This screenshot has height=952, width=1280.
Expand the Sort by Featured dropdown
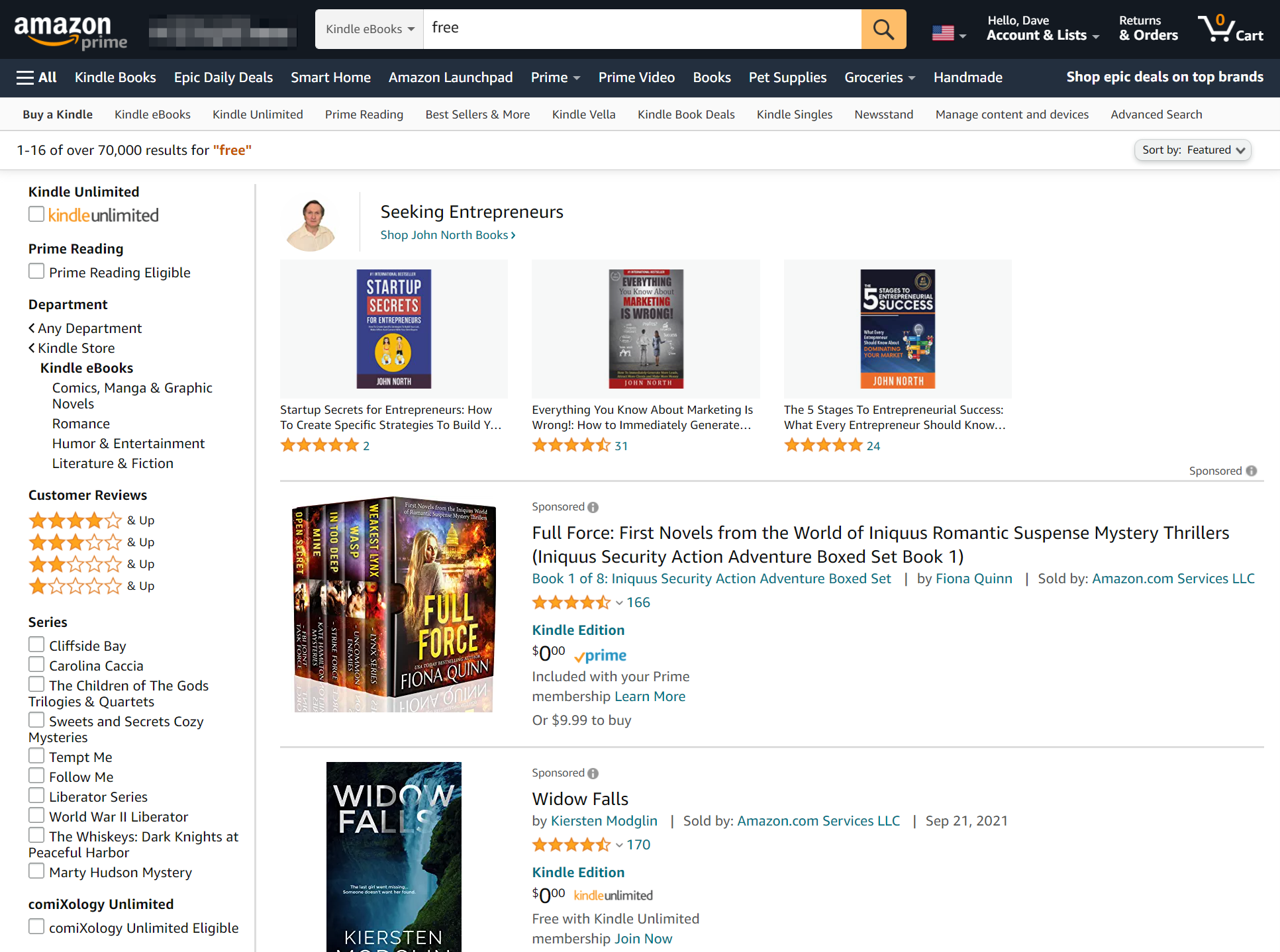pos(1192,150)
